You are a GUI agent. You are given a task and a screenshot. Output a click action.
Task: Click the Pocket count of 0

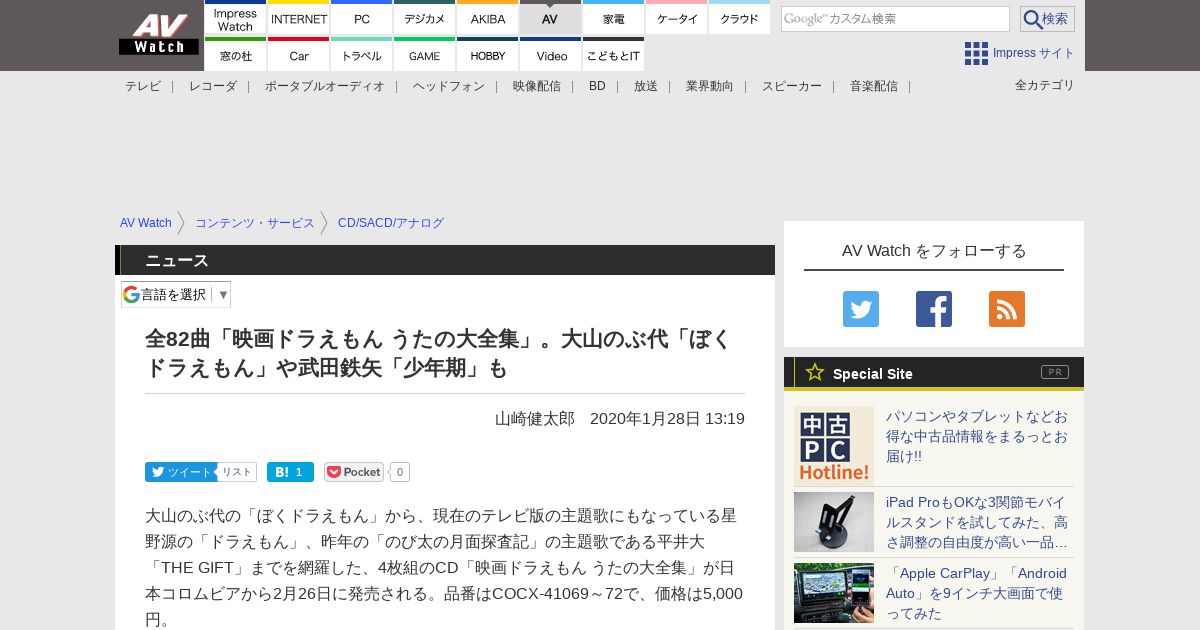[x=400, y=472]
